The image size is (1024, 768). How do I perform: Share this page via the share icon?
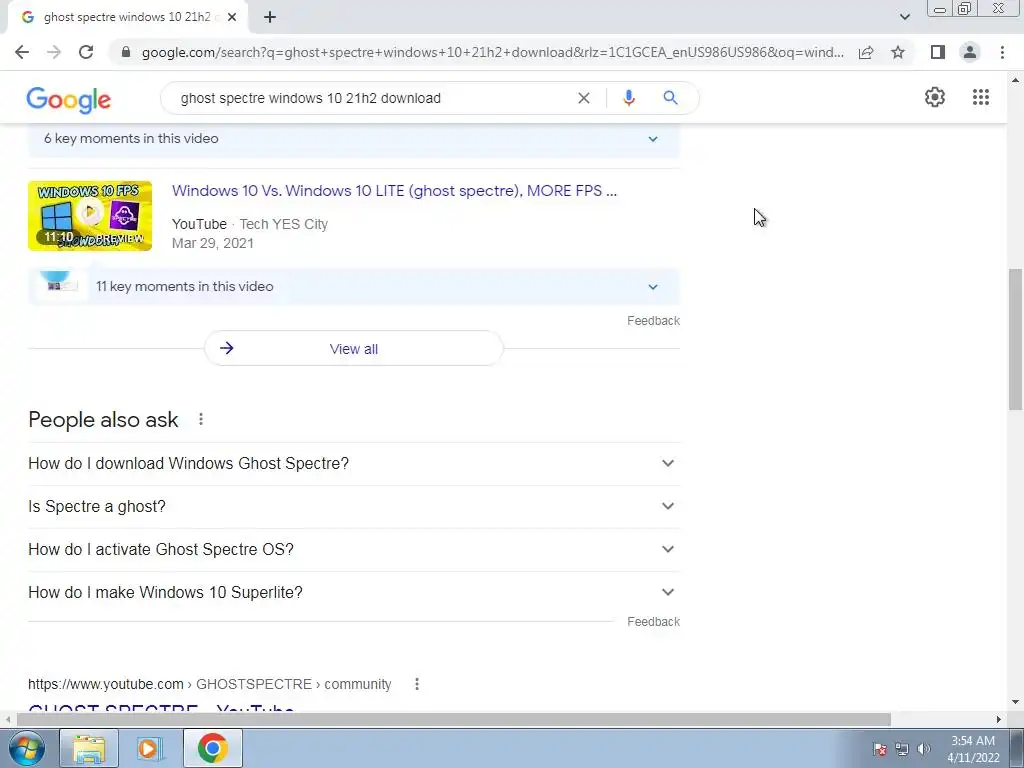(866, 52)
